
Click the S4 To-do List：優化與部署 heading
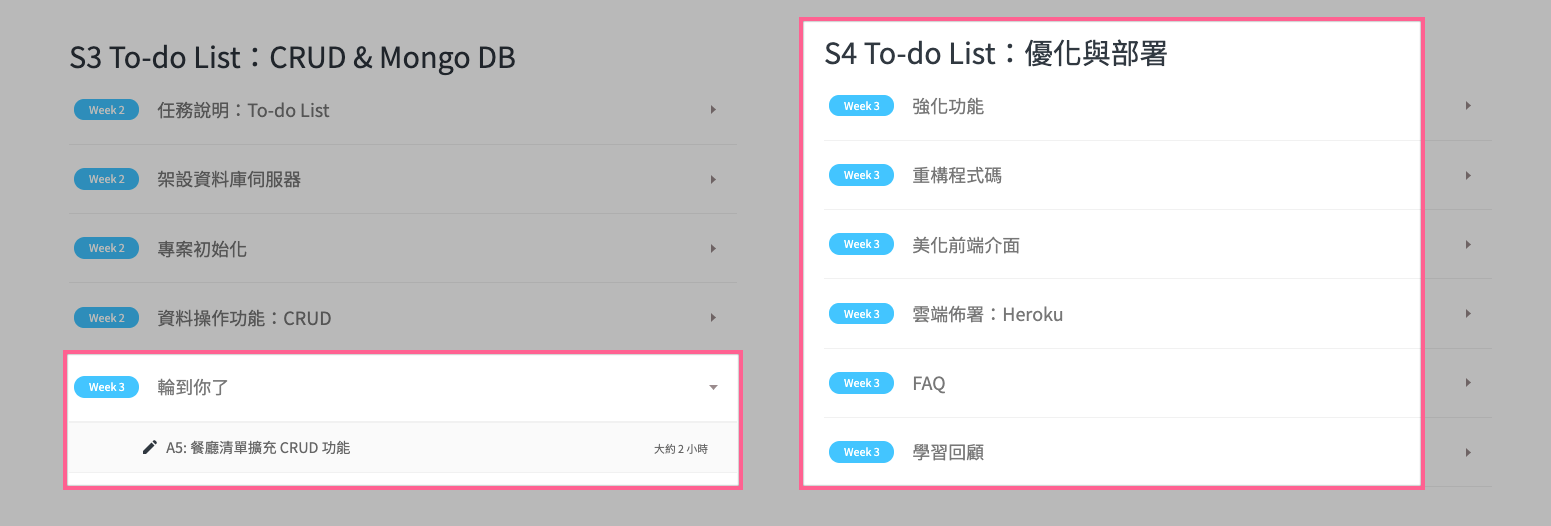pyautogui.click(x=995, y=54)
